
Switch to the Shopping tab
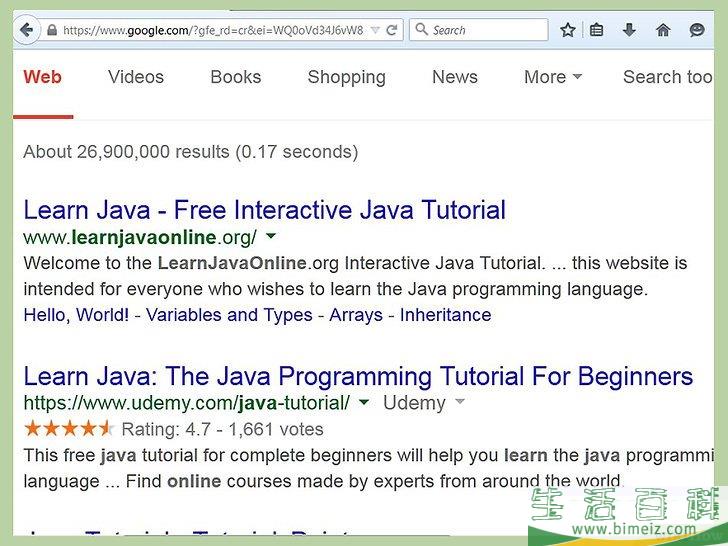[346, 78]
